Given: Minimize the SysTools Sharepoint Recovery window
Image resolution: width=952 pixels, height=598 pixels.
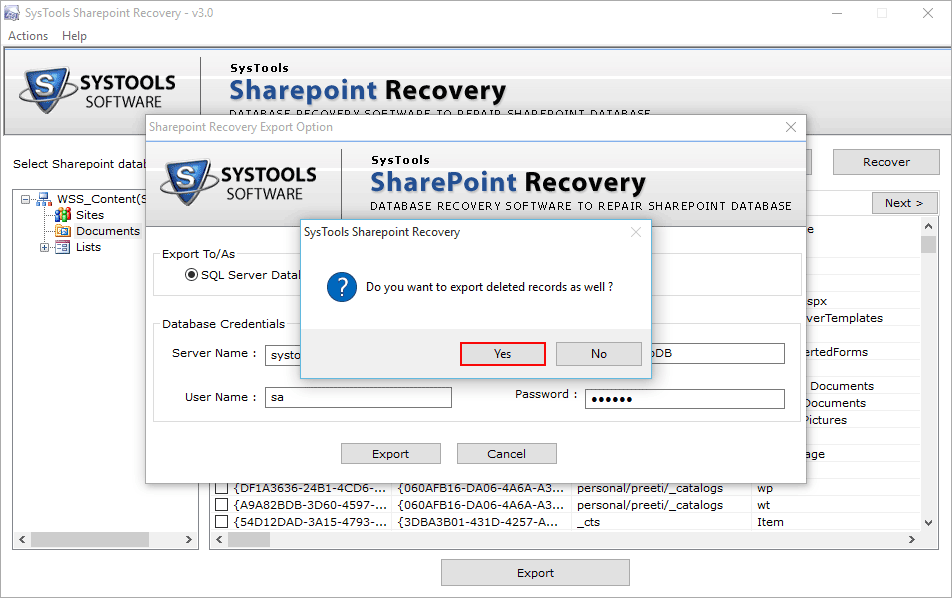Looking at the screenshot, I should pyautogui.click(x=837, y=13).
